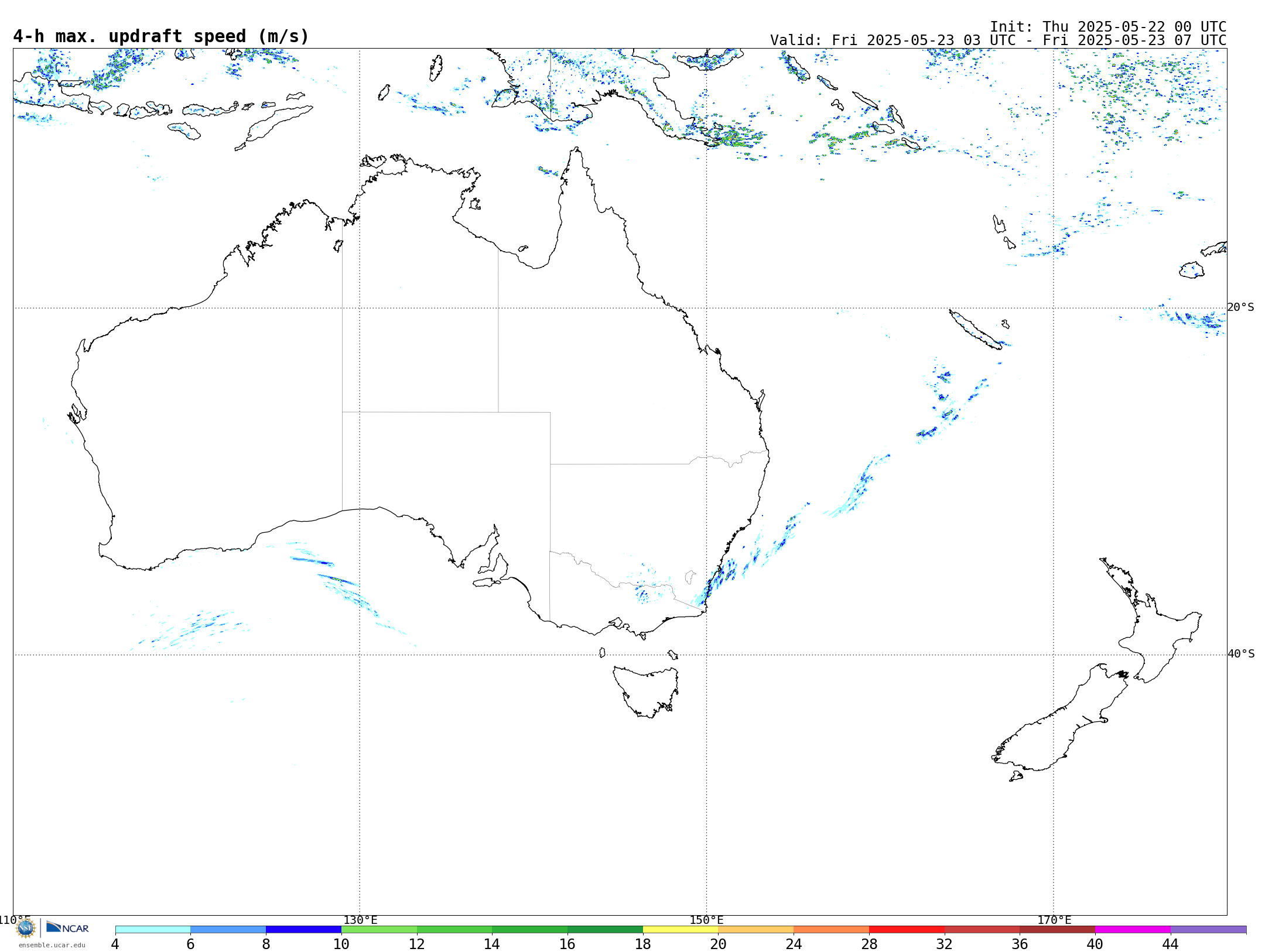Image resolution: width=1265 pixels, height=952 pixels.
Task: Click the '40°S' latitude label
Action: pos(1241,654)
